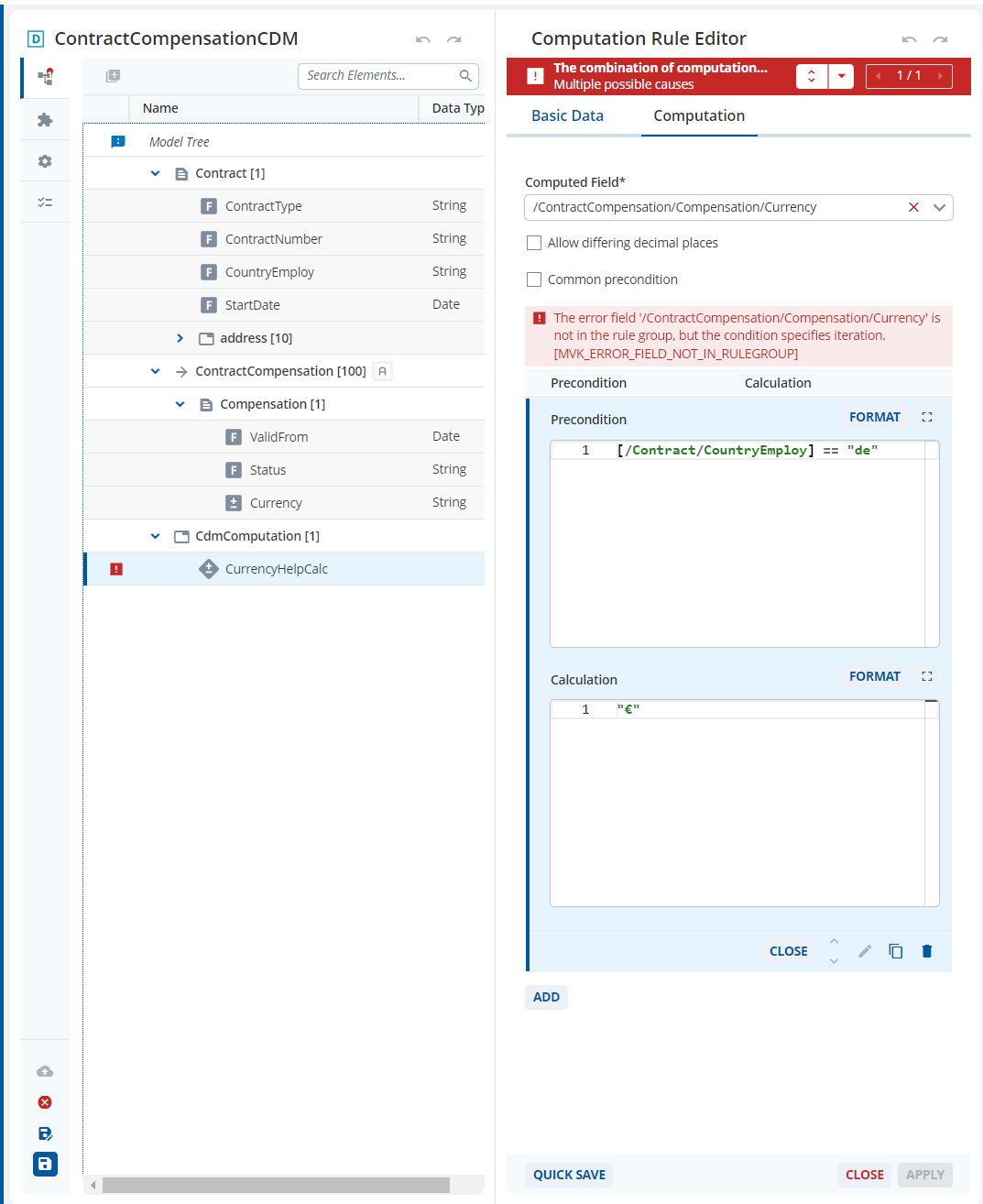Image resolution: width=983 pixels, height=1204 pixels.
Task: Select the Computation tab
Action: pos(699,115)
